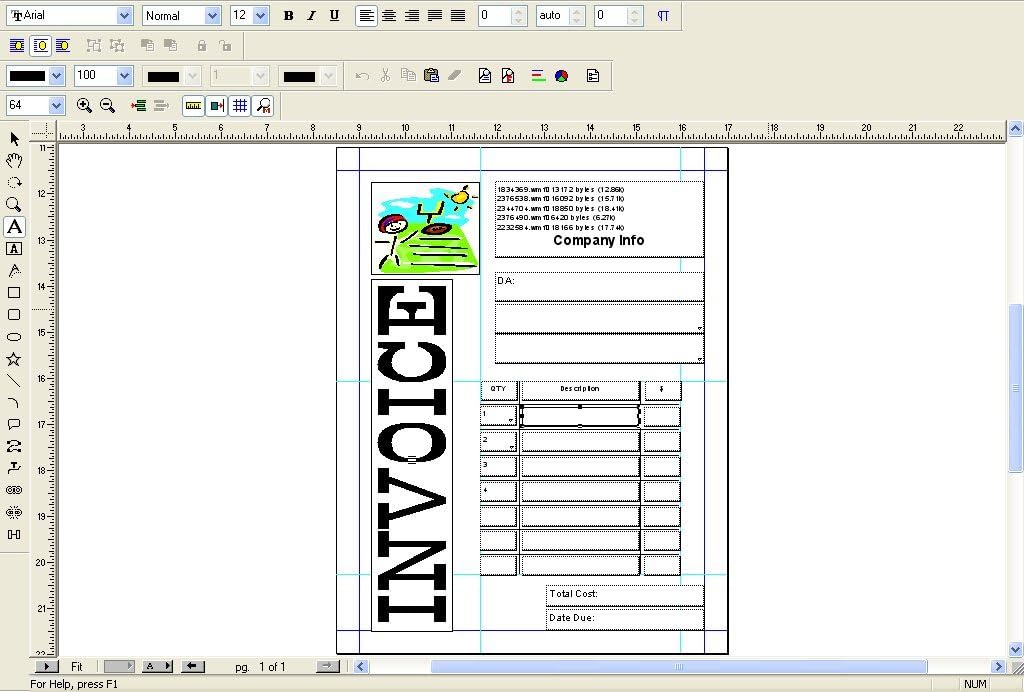1024x692 pixels.
Task: Select the pointer arrow tool
Action: (x=14, y=139)
